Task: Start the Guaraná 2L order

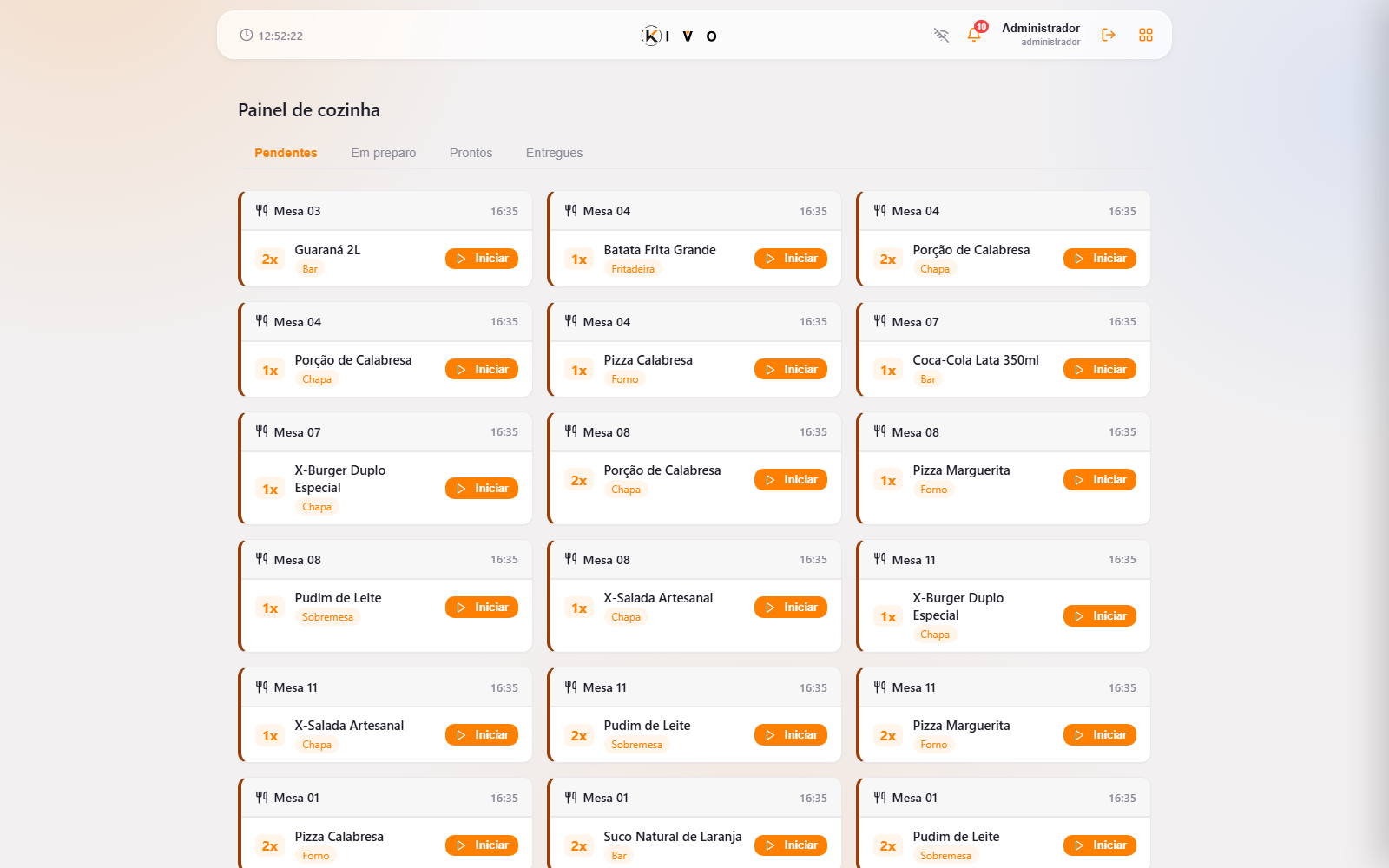Action: click(x=482, y=259)
